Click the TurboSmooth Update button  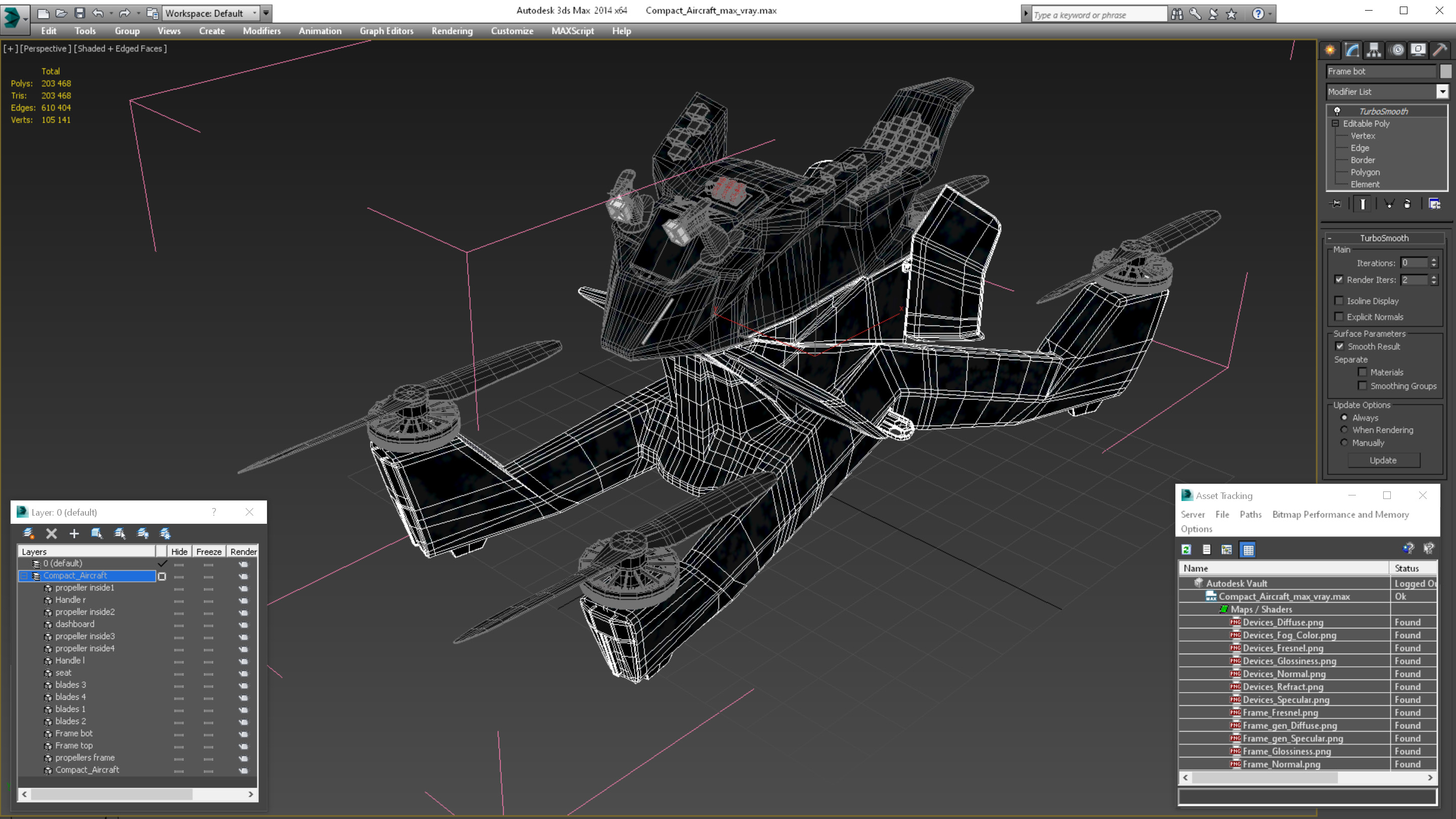pos(1383,460)
